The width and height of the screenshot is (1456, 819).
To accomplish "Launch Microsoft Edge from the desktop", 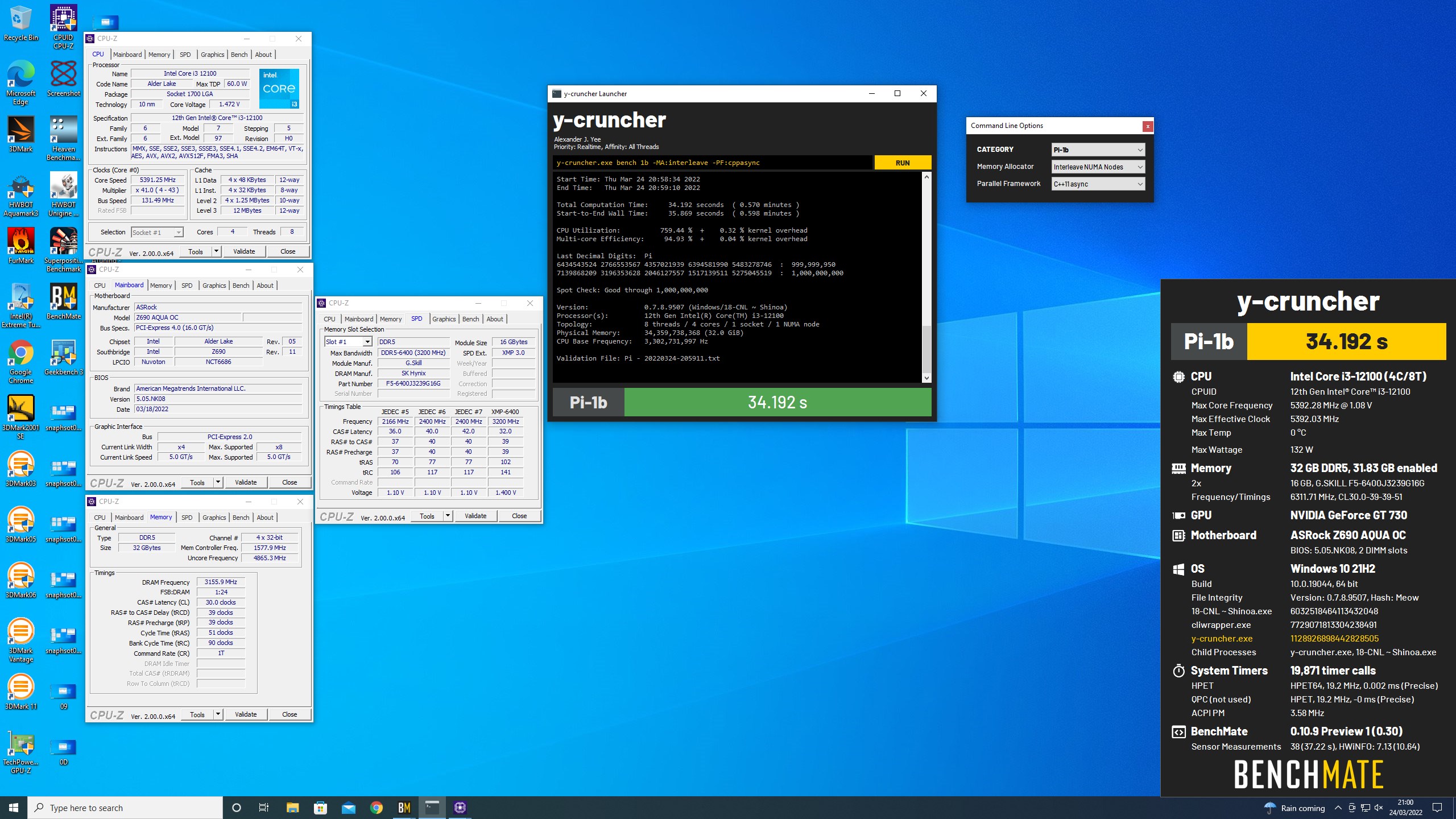I will pos(20,83).
